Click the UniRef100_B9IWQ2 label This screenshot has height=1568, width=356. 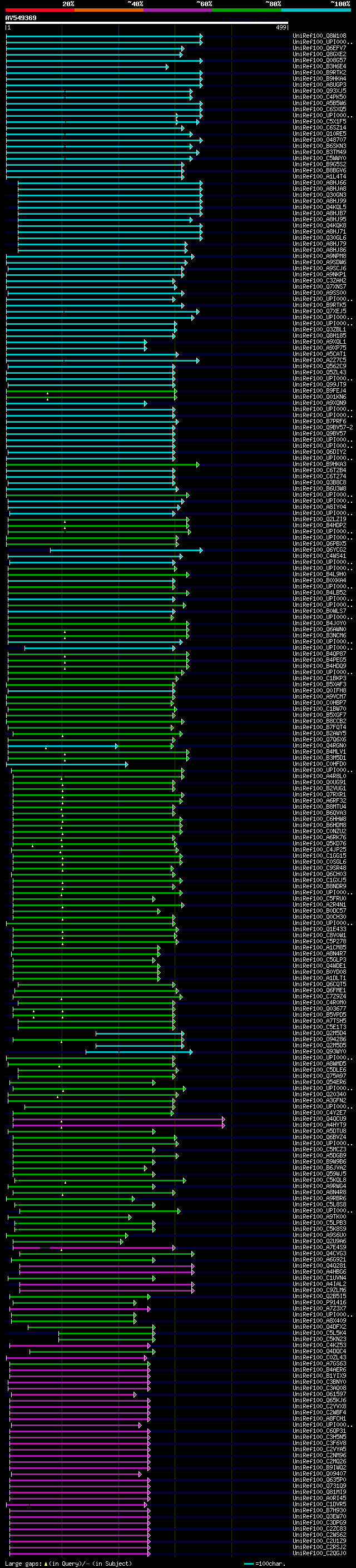[x=319, y=1467]
